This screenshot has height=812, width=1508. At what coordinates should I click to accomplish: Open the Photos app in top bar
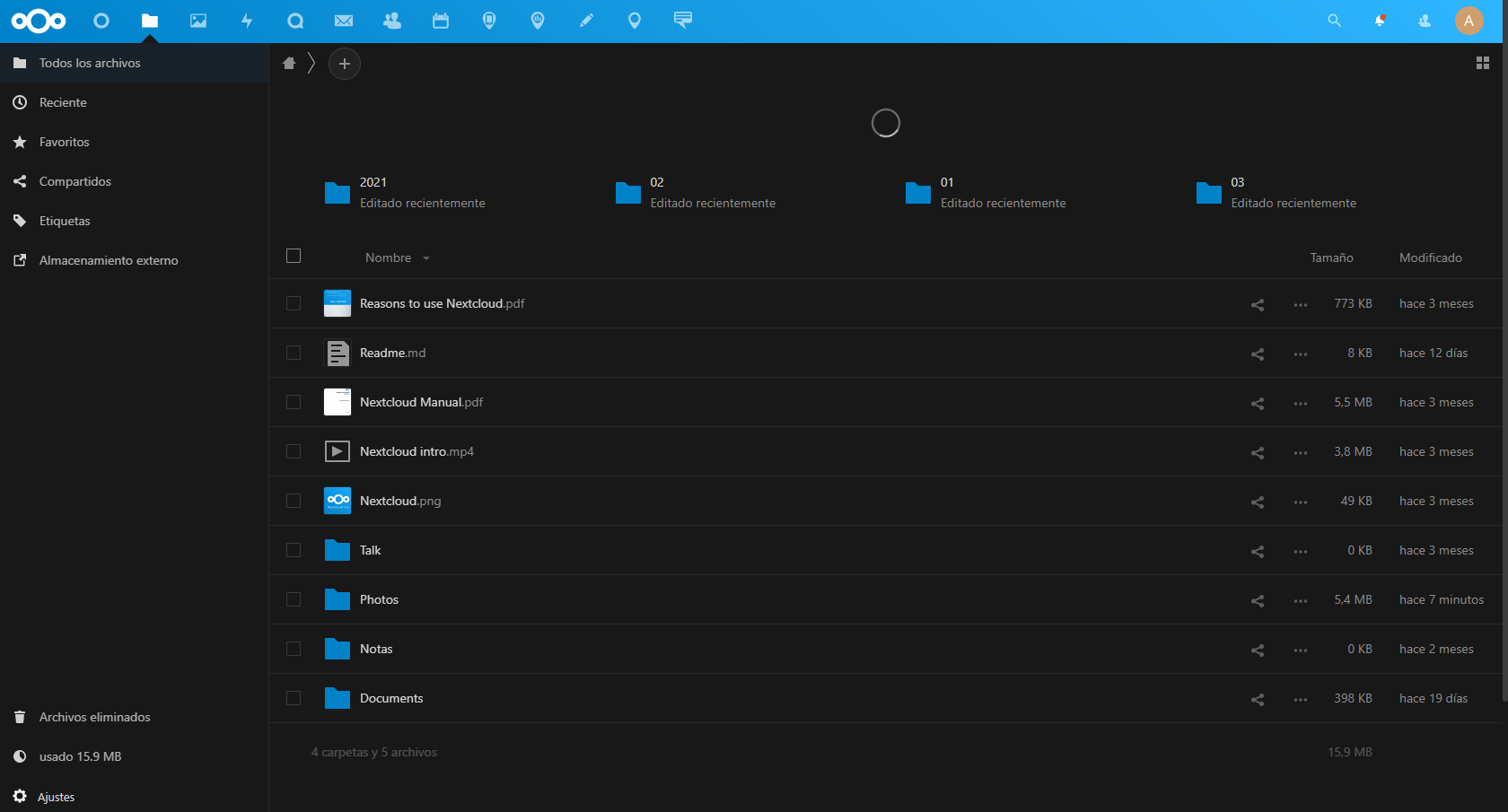click(198, 21)
